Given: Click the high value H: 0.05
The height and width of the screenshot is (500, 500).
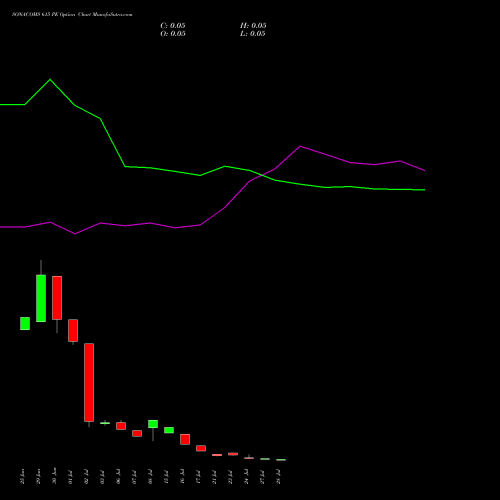Looking at the screenshot, I should tap(253, 26).
